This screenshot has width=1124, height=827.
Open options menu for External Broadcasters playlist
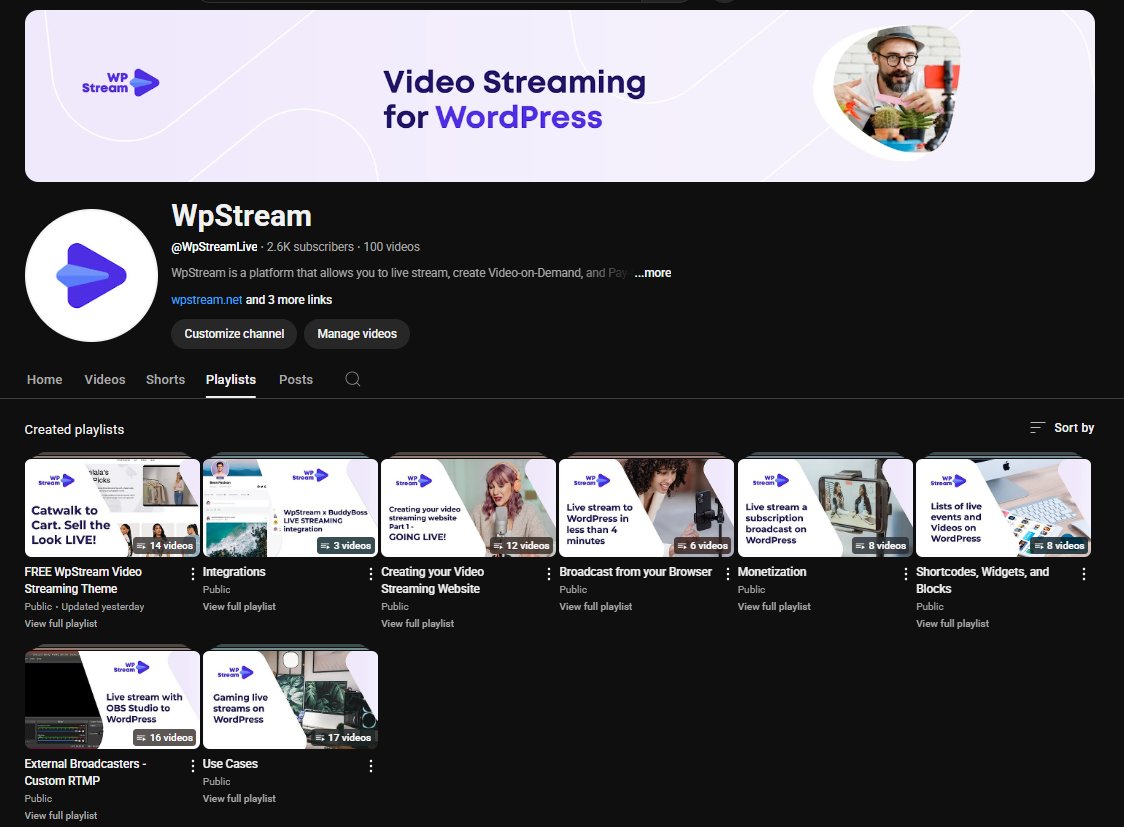tap(192, 765)
